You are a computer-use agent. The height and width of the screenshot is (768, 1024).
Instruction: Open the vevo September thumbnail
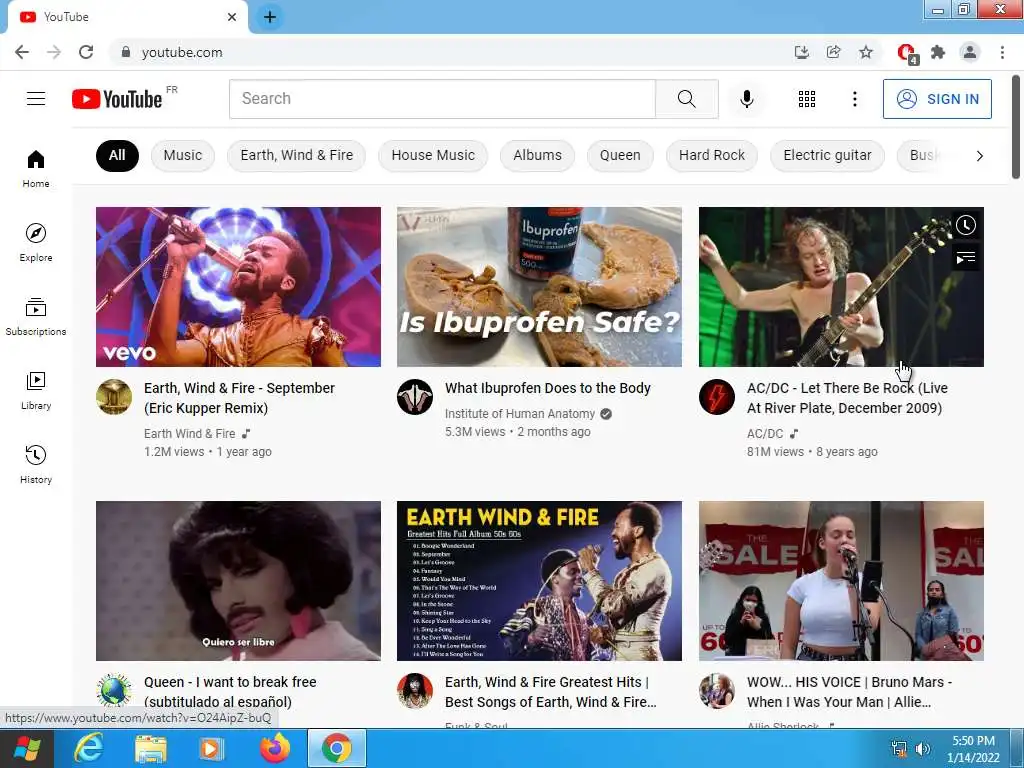(x=238, y=287)
